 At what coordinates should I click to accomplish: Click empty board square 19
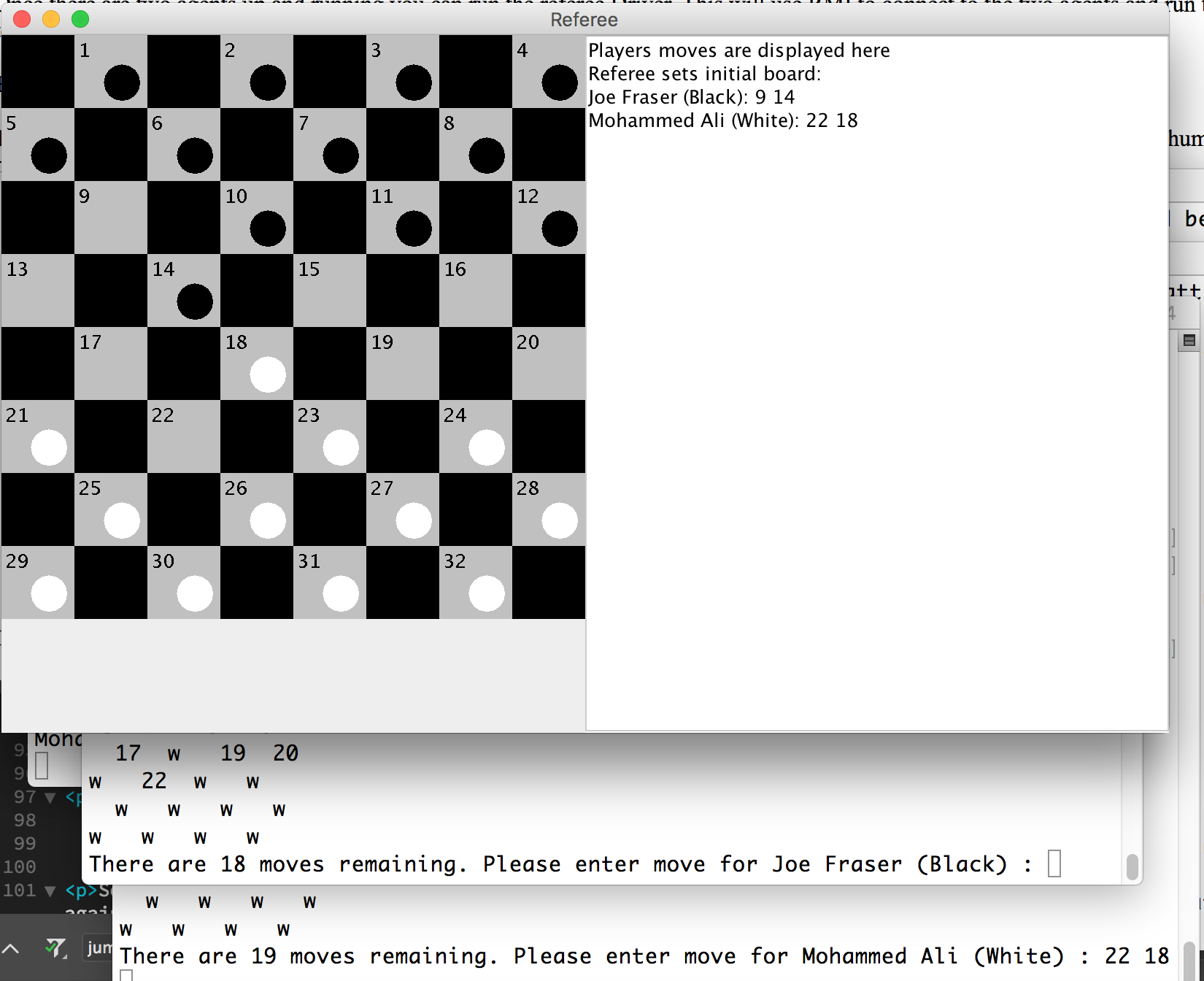coord(403,363)
